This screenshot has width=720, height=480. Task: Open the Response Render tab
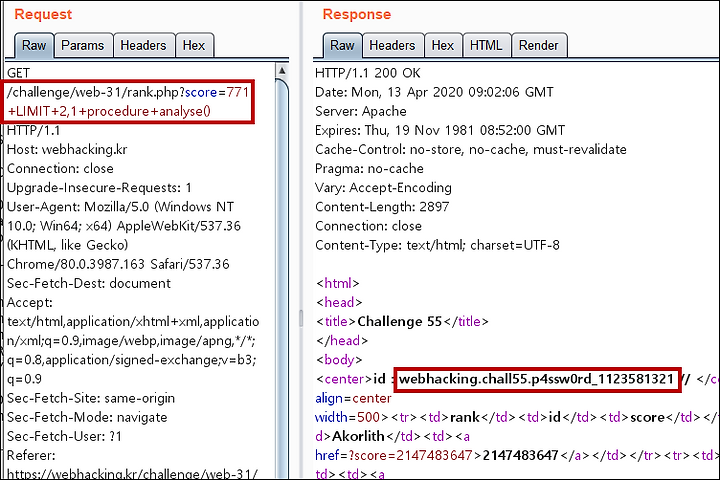pyautogui.click(x=539, y=45)
